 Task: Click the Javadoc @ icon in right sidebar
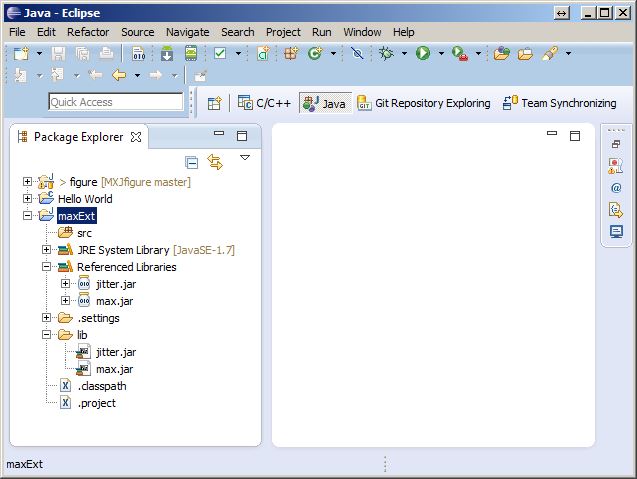click(x=616, y=187)
